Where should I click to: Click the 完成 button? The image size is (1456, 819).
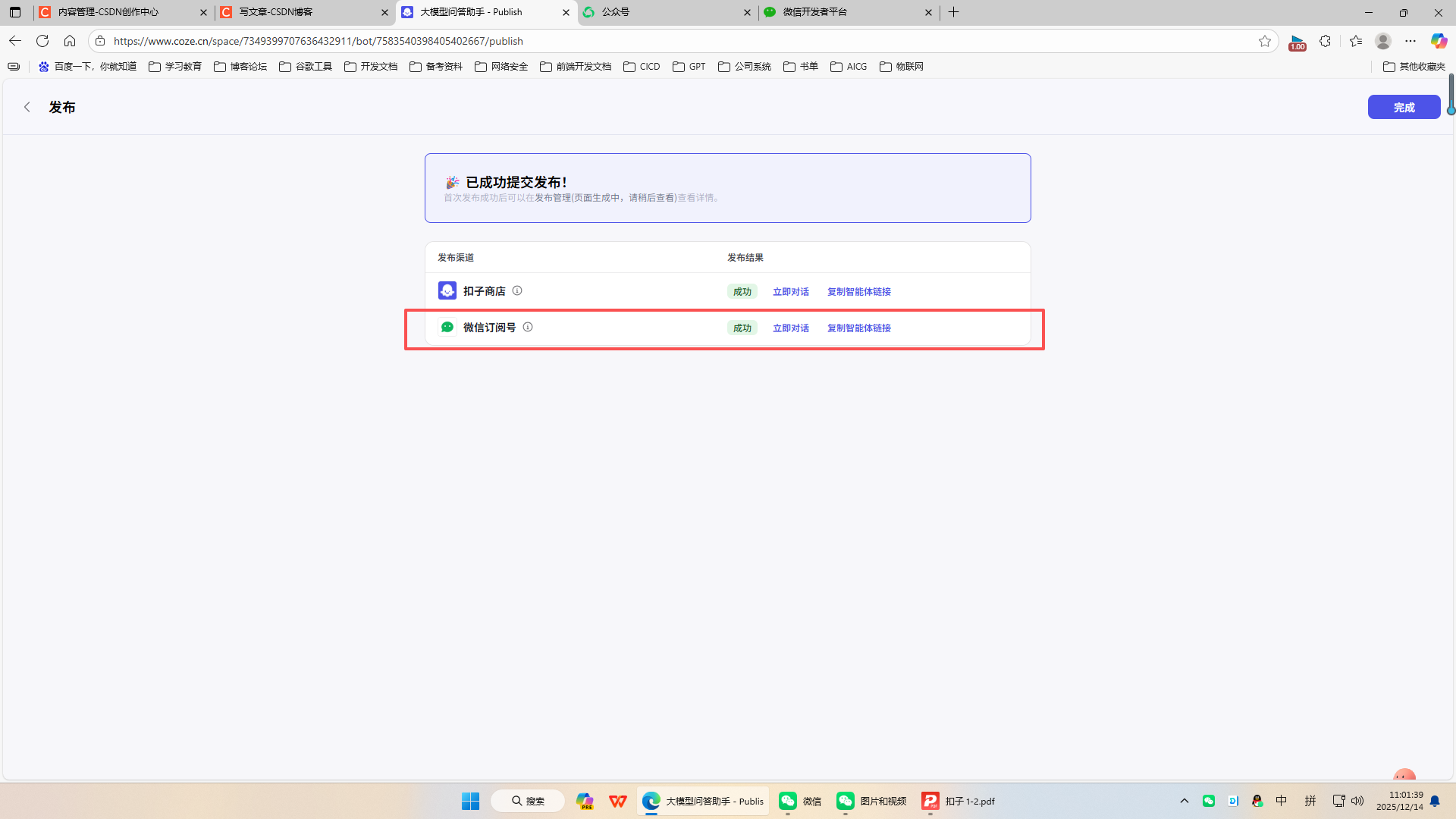click(x=1403, y=107)
